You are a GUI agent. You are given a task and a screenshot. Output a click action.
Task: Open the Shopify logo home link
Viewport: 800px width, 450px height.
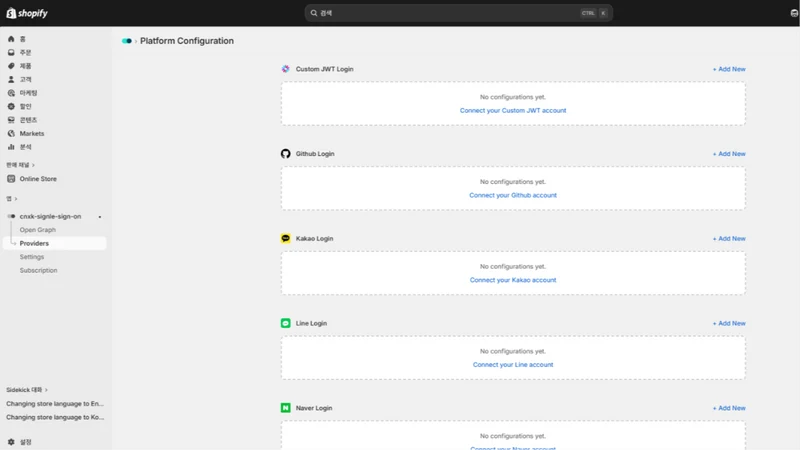[x=27, y=13]
